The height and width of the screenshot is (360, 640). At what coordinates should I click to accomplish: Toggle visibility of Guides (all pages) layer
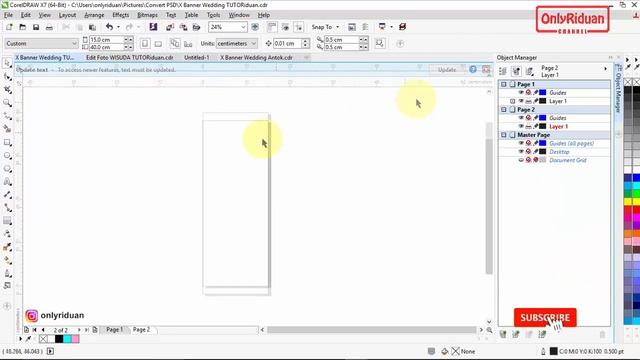click(x=521, y=143)
